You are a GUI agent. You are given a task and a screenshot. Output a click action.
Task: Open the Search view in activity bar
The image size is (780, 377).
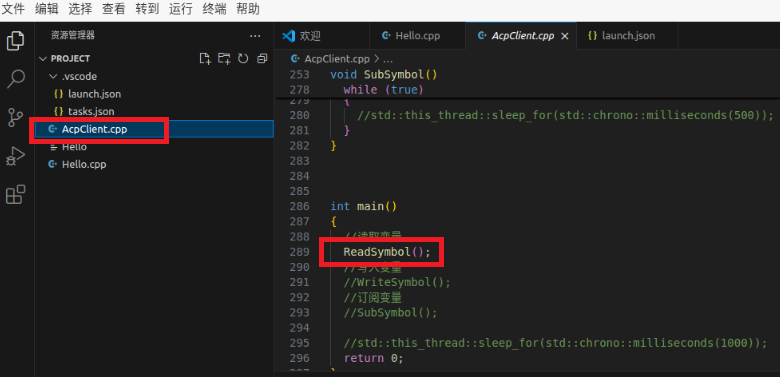[x=16, y=79]
